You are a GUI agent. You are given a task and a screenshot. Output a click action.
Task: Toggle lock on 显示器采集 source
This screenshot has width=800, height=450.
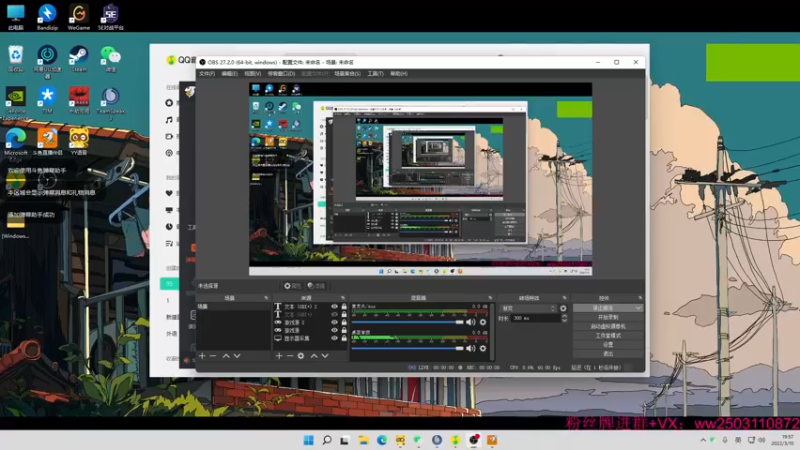pos(344,338)
